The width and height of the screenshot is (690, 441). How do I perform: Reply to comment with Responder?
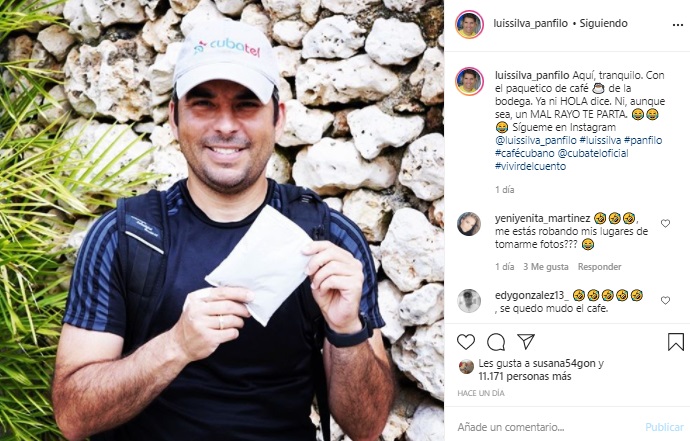[599, 267]
